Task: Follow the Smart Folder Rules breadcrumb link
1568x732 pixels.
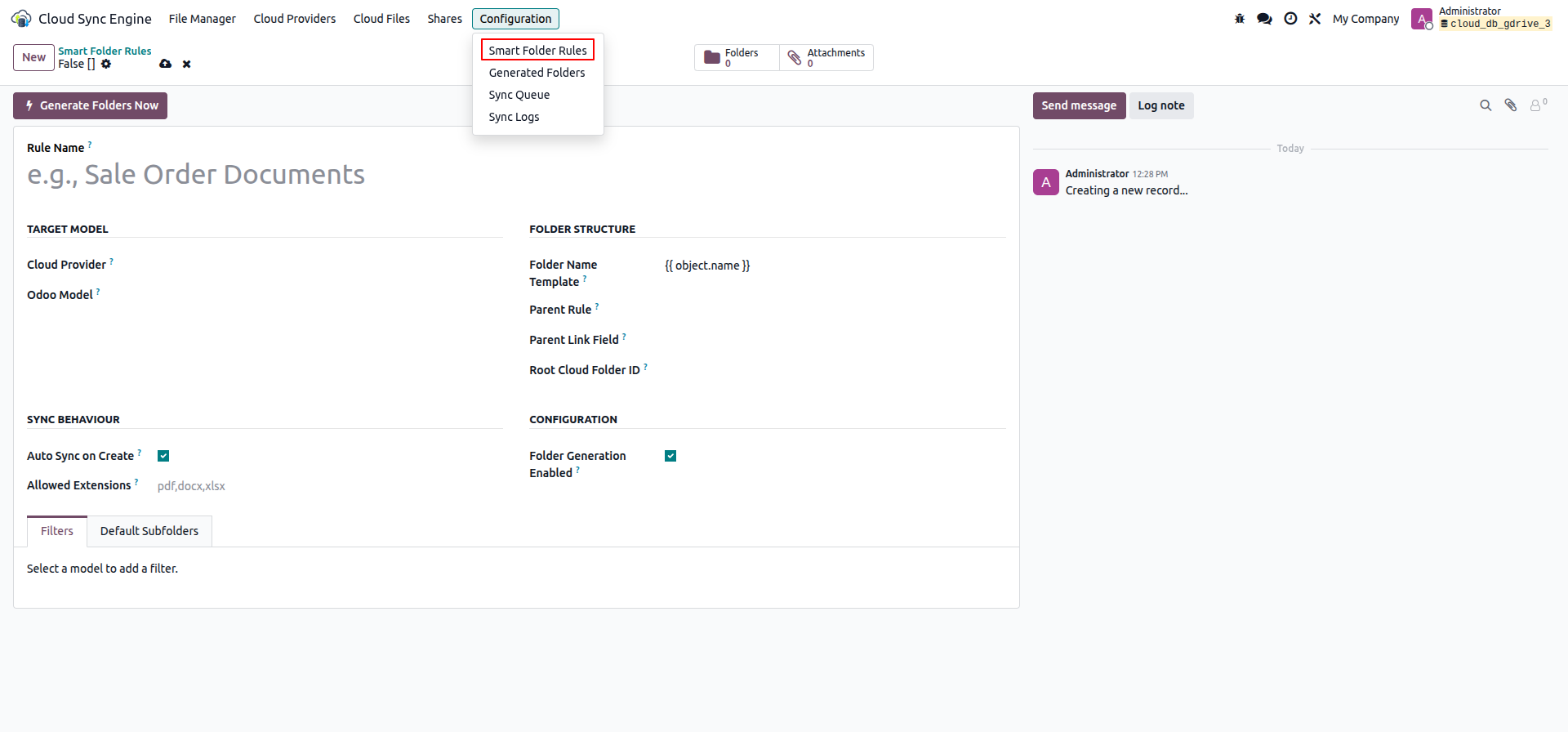Action: point(105,51)
